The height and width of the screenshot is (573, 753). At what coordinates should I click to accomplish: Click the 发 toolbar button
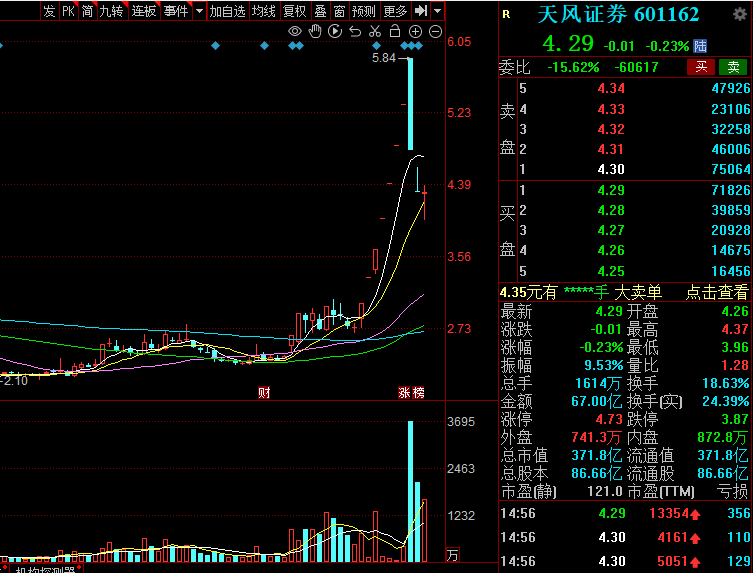(49, 11)
